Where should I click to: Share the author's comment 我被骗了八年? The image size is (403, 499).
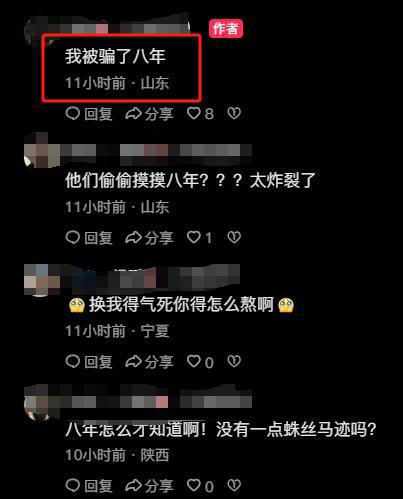click(x=149, y=114)
